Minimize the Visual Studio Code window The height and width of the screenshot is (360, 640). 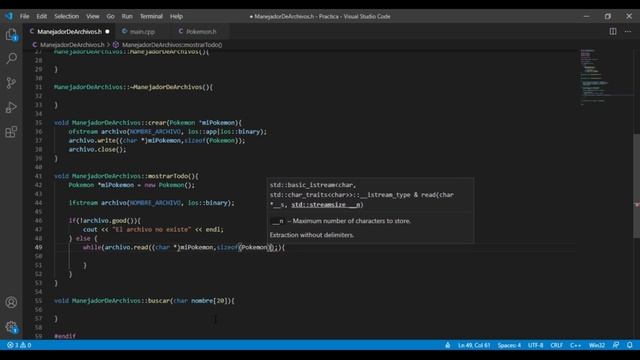(x=587, y=16)
